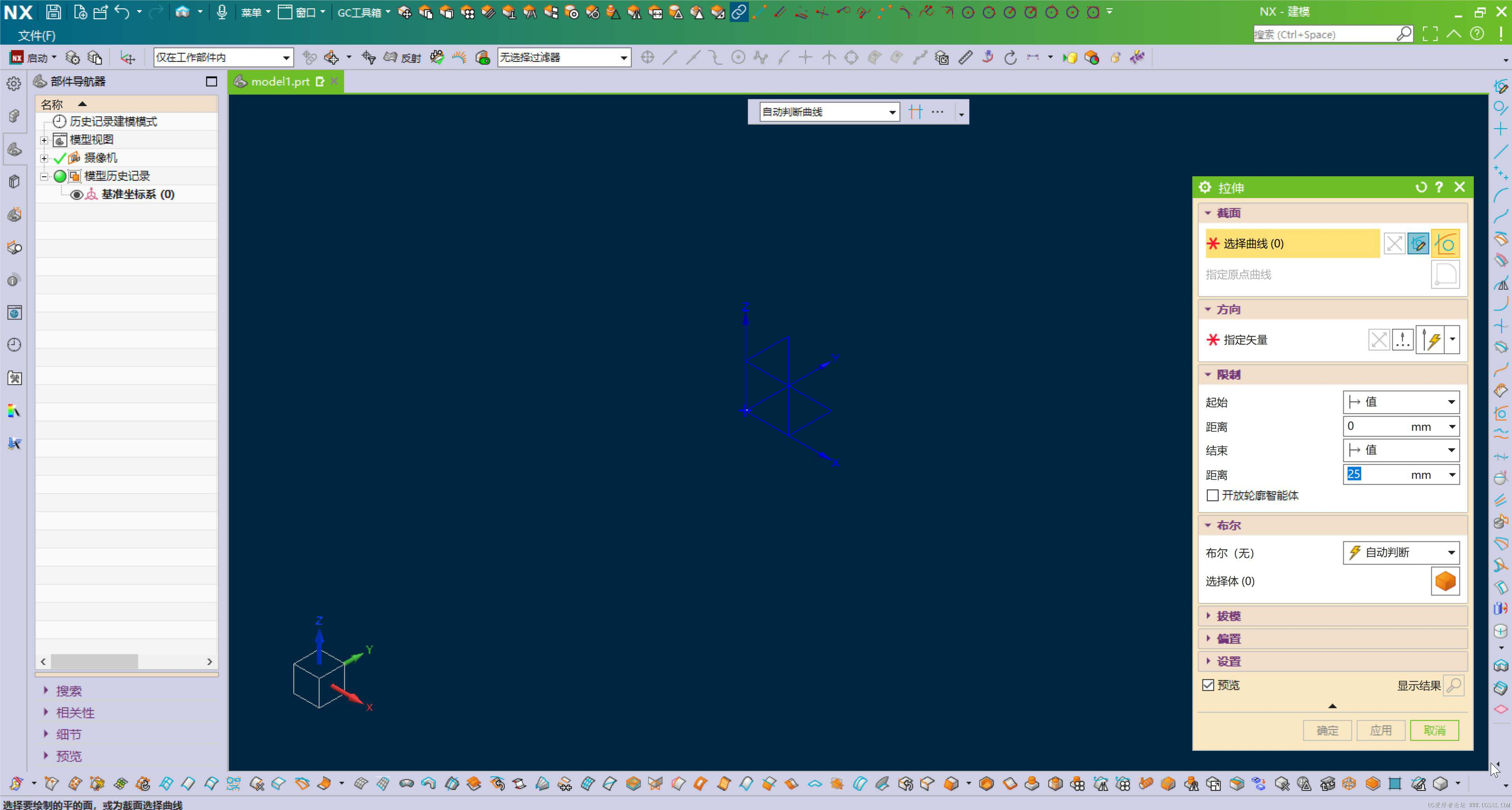Click the Undo arrow icon
Viewport: 1512px width, 810px height.
pos(121,12)
